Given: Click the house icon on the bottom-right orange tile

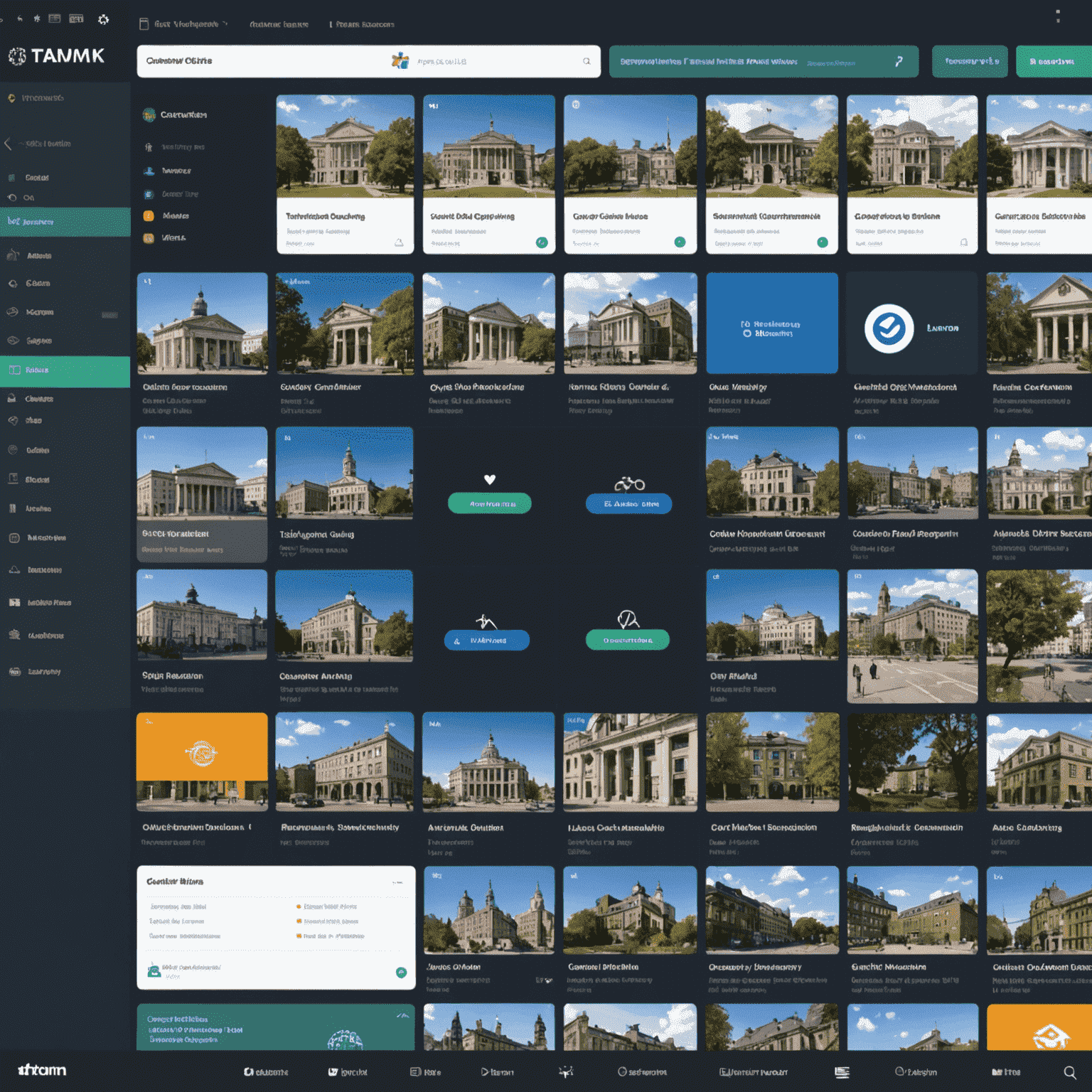Looking at the screenshot, I should click(1051, 1037).
